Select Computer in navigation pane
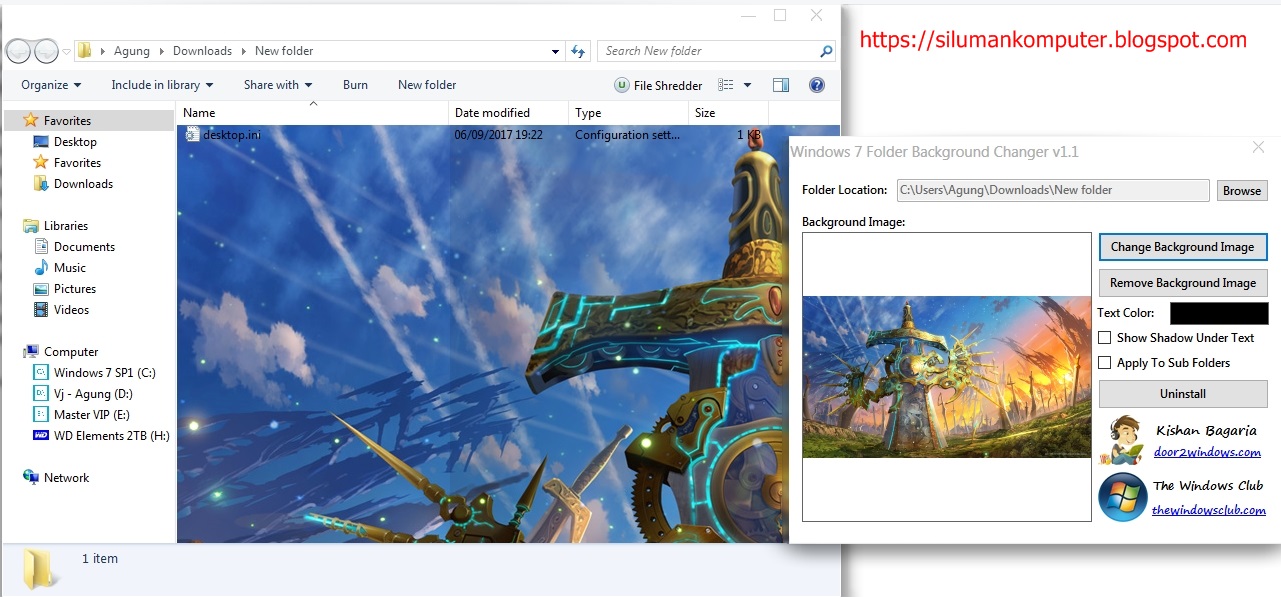This screenshot has width=1281, height=597. tap(60, 352)
